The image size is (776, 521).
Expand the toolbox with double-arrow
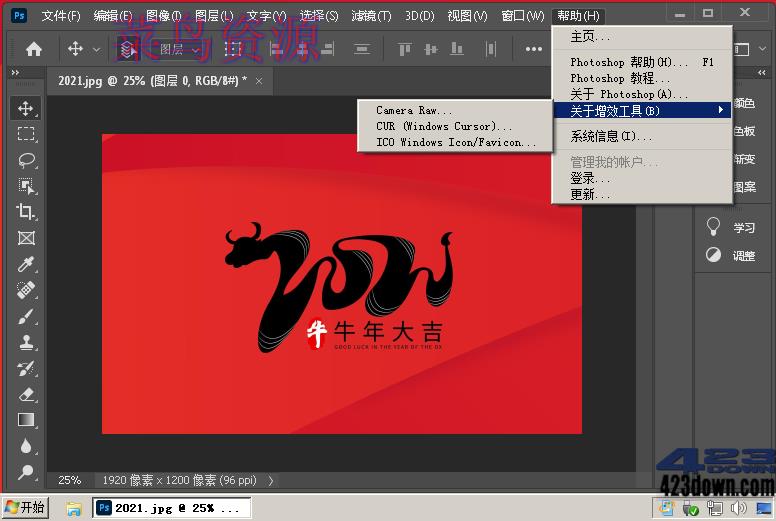(x=15, y=73)
